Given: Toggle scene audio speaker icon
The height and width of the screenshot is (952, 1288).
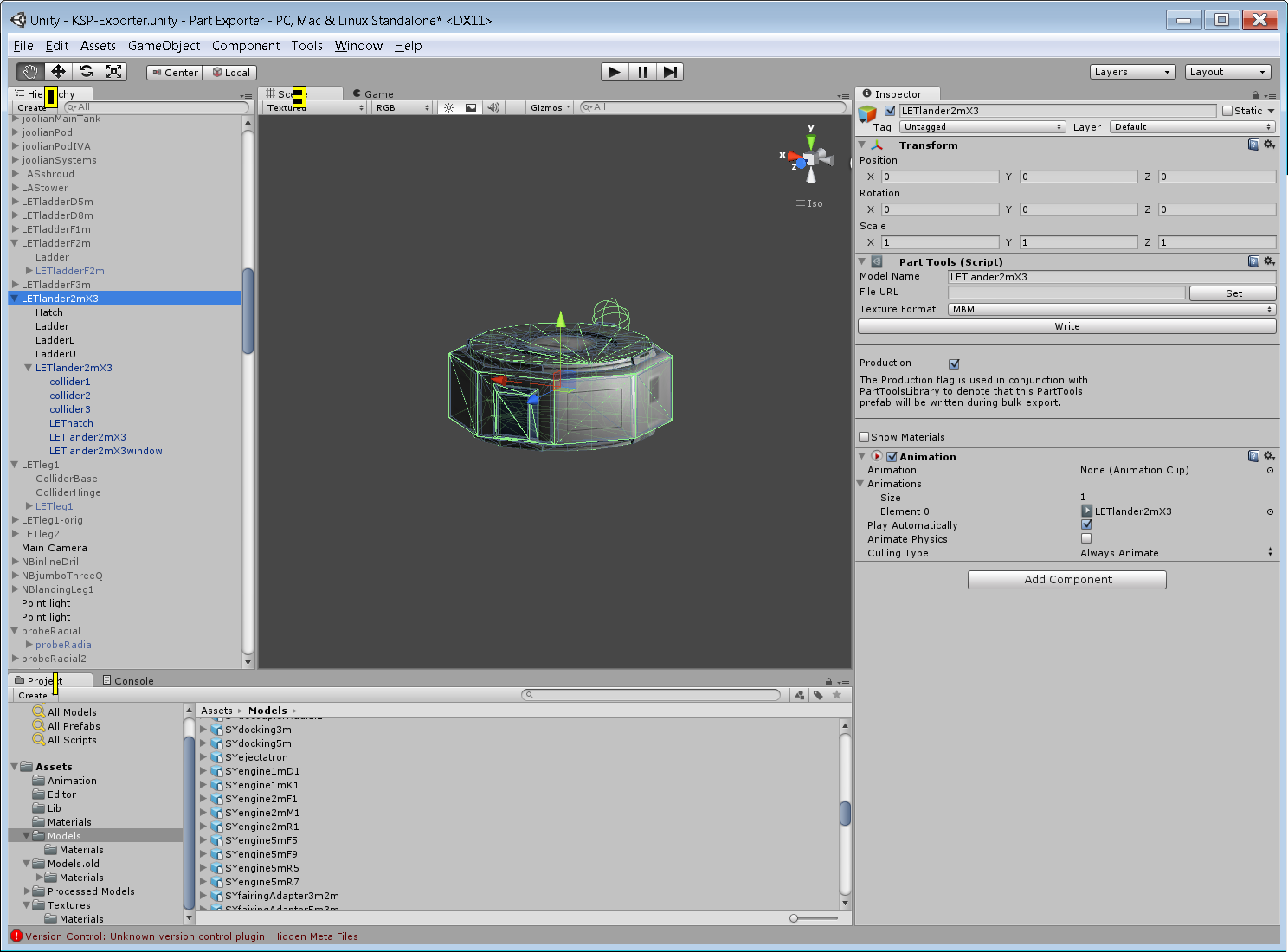Looking at the screenshot, I should pyautogui.click(x=493, y=107).
